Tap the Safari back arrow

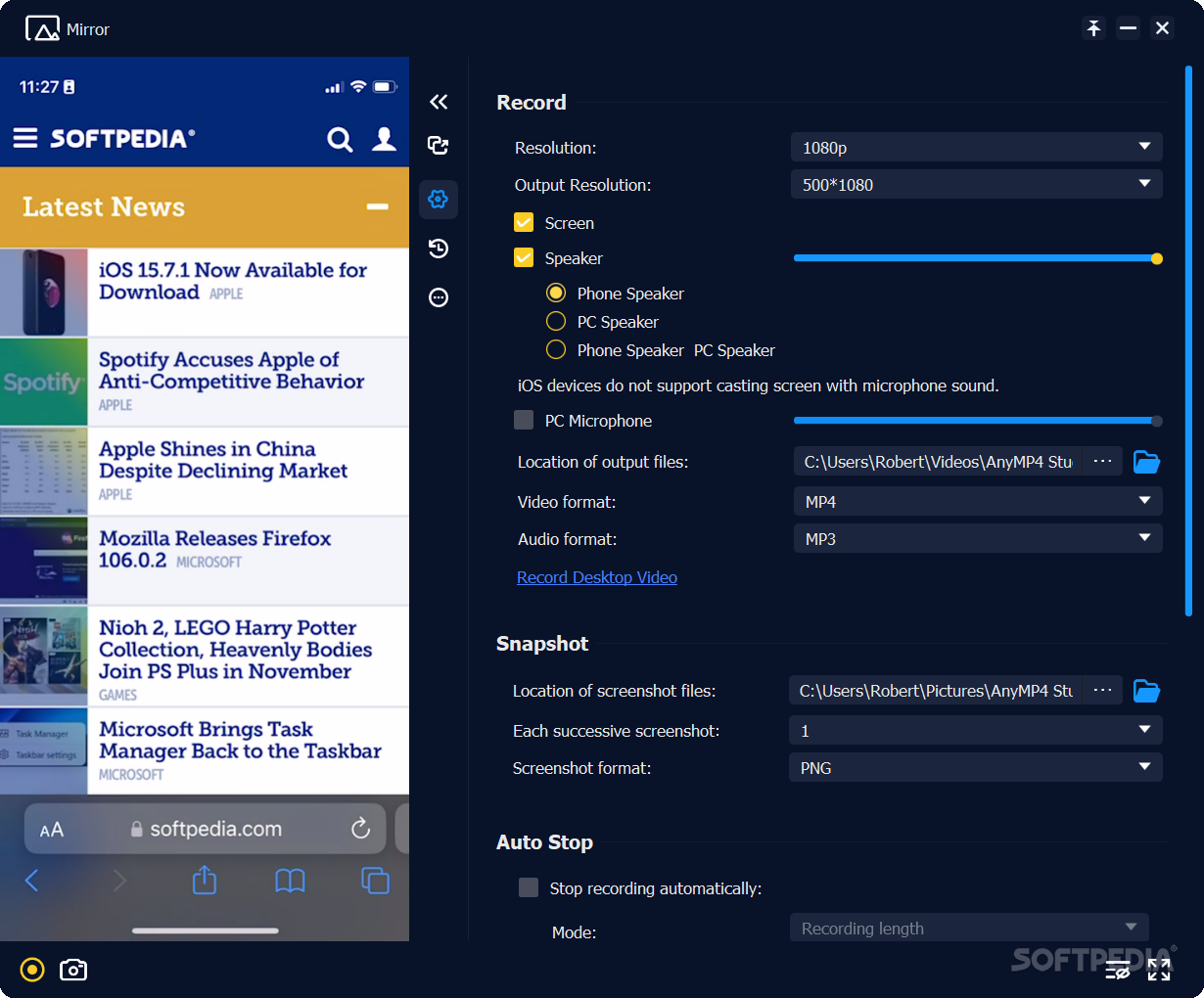tap(31, 881)
